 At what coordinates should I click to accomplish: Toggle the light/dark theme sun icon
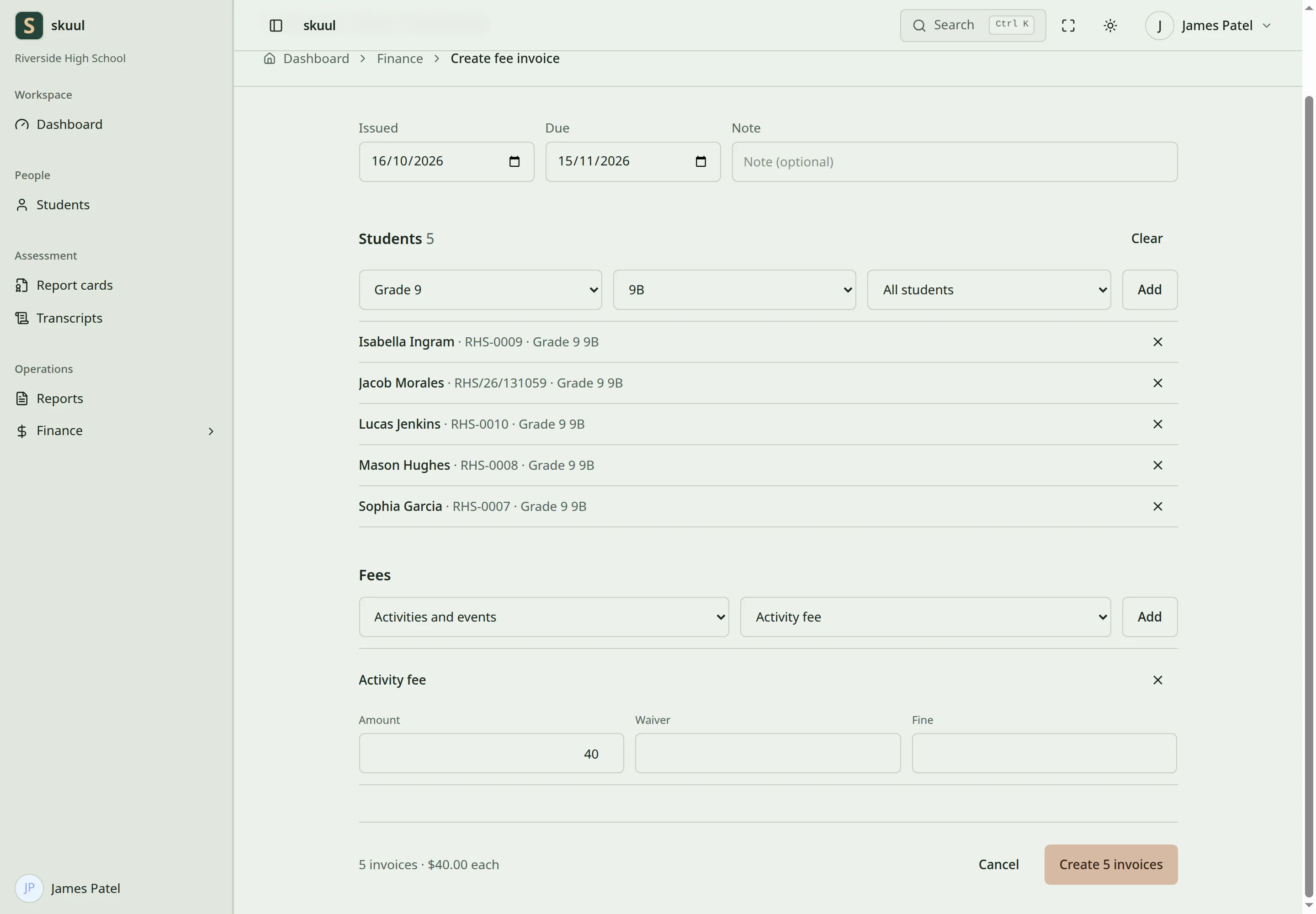[1110, 25]
